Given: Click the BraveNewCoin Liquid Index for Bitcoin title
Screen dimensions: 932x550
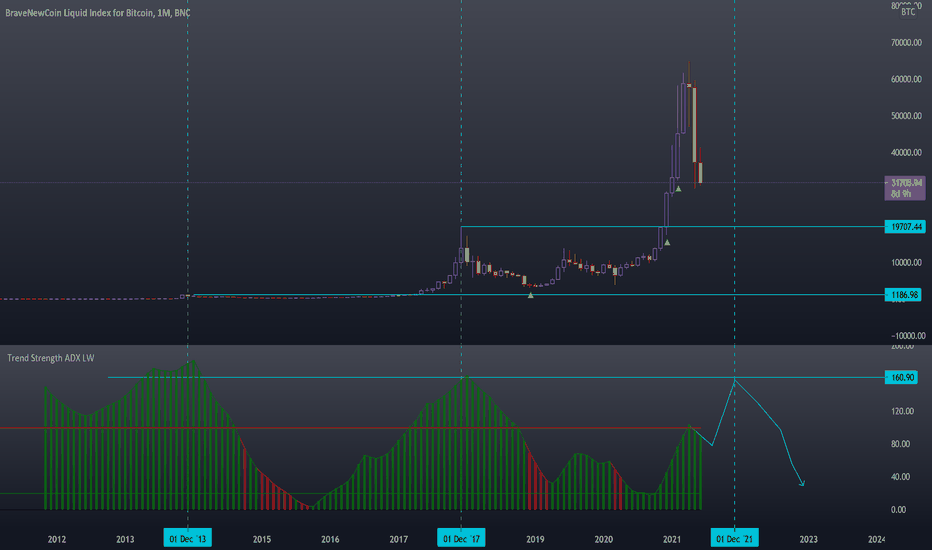Looking at the screenshot, I should [97, 12].
